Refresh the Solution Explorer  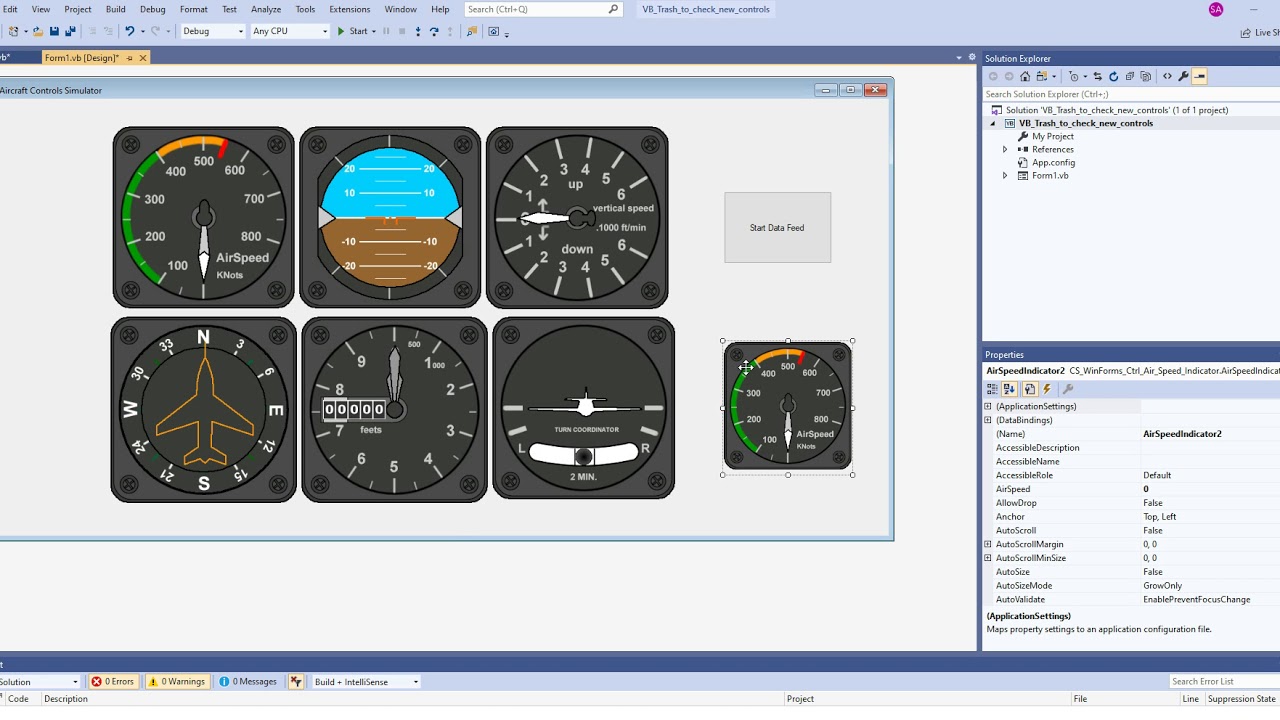[x=1113, y=76]
